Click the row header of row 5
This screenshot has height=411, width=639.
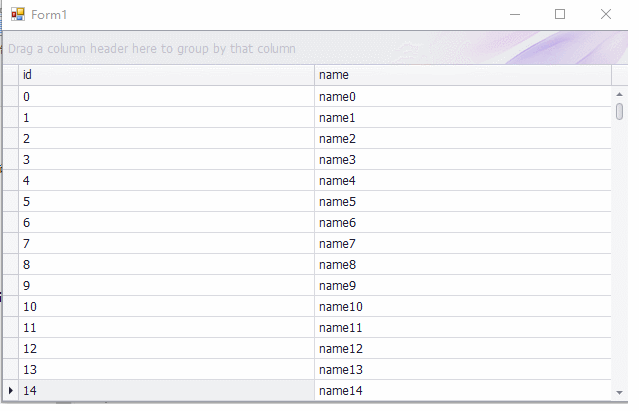tap(11, 202)
